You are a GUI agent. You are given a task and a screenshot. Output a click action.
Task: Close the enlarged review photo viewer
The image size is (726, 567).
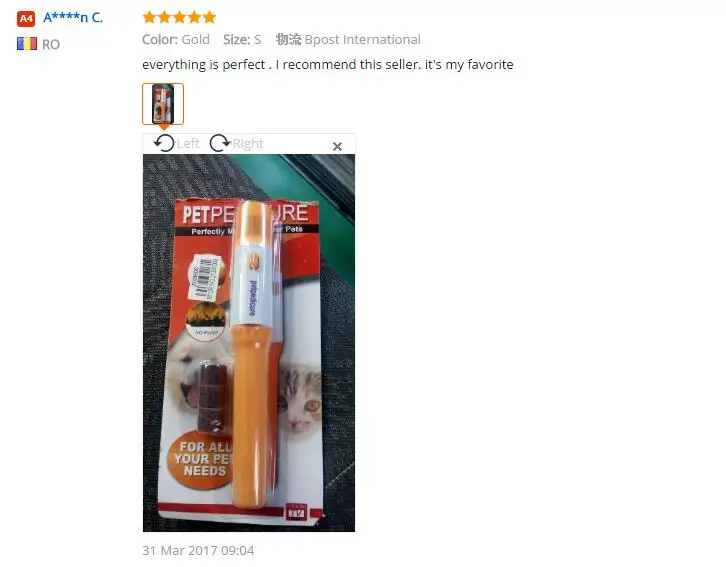[337, 147]
